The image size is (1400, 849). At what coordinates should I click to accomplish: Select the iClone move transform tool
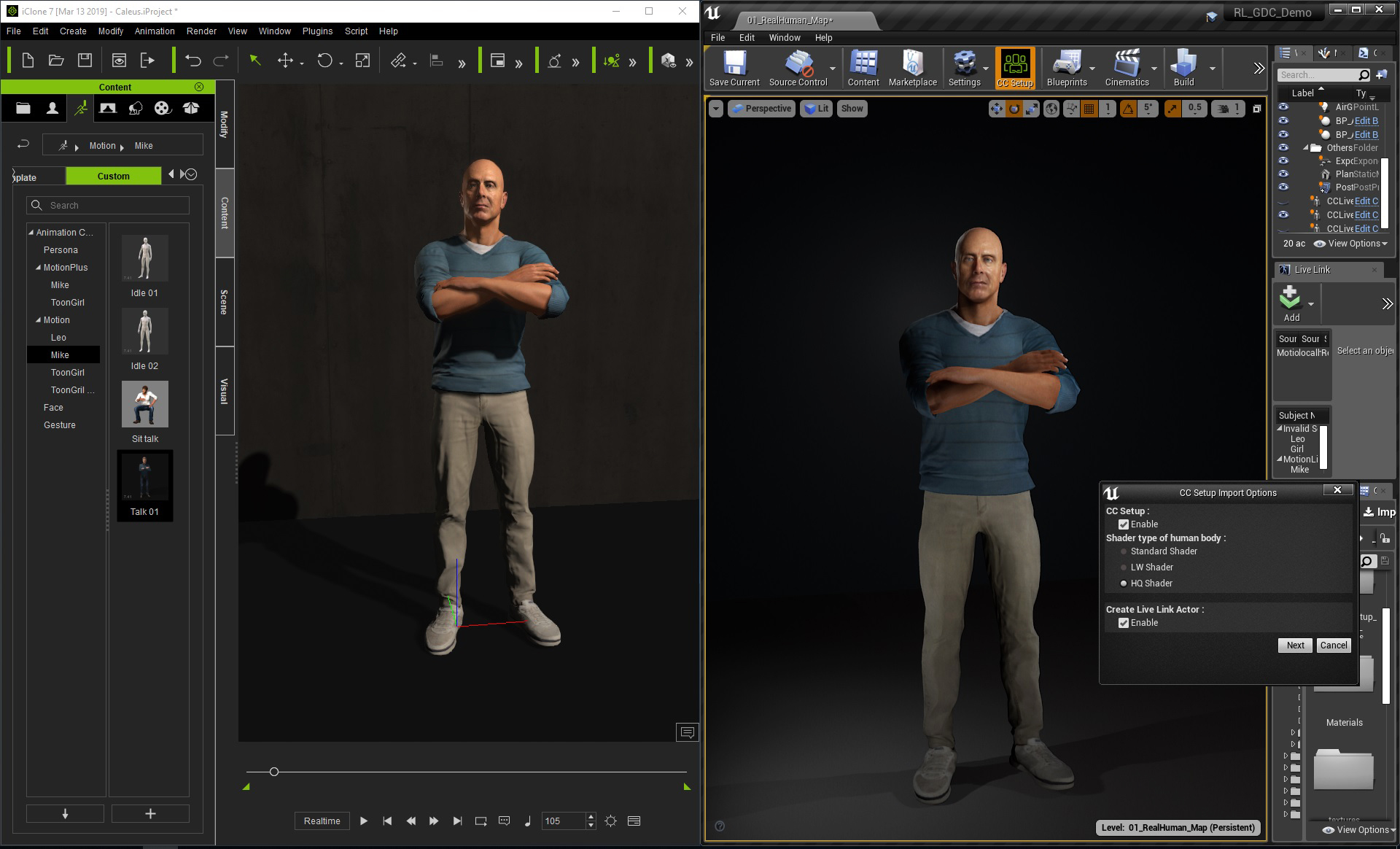point(285,61)
